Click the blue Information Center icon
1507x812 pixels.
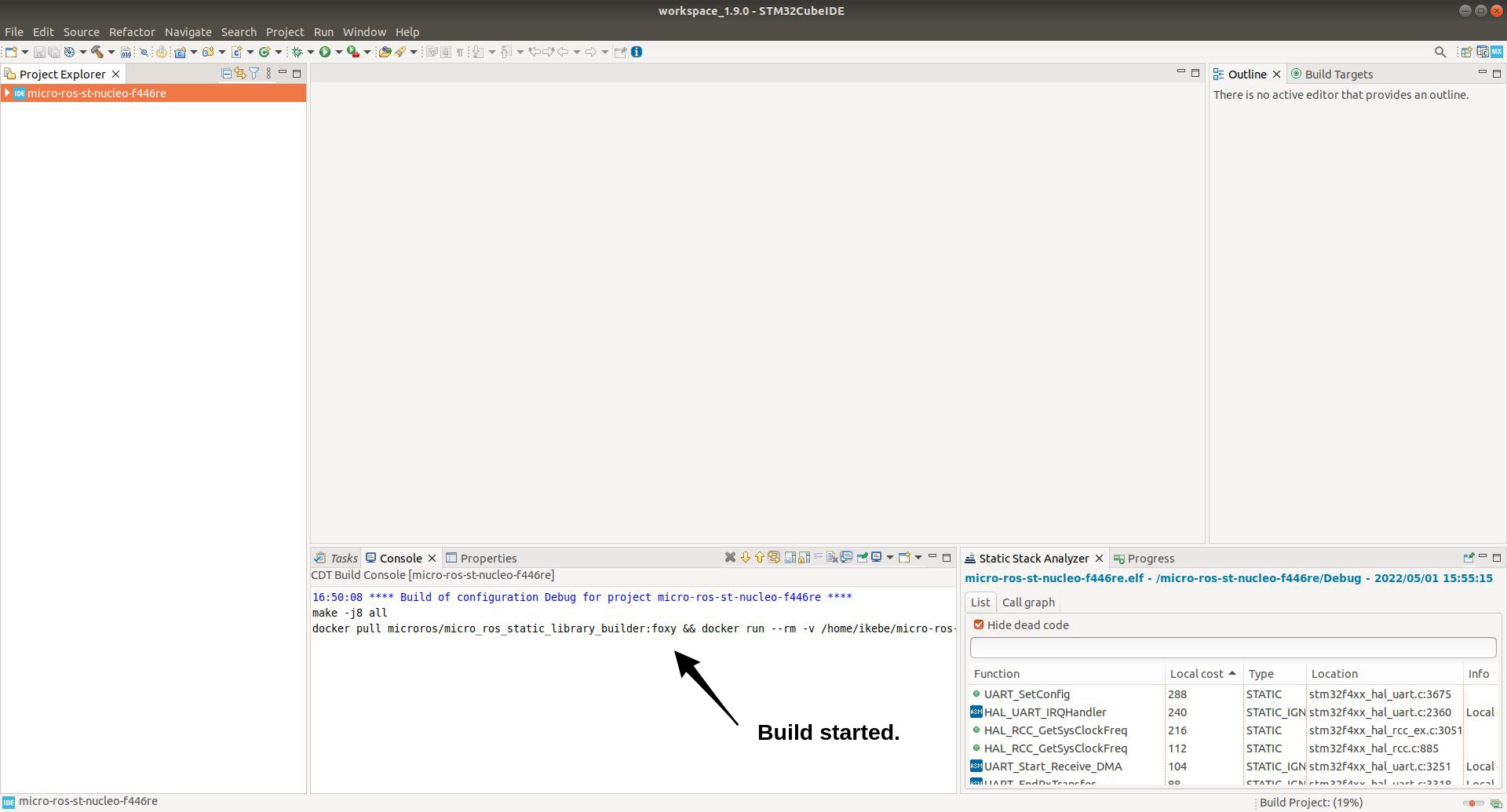coord(637,52)
